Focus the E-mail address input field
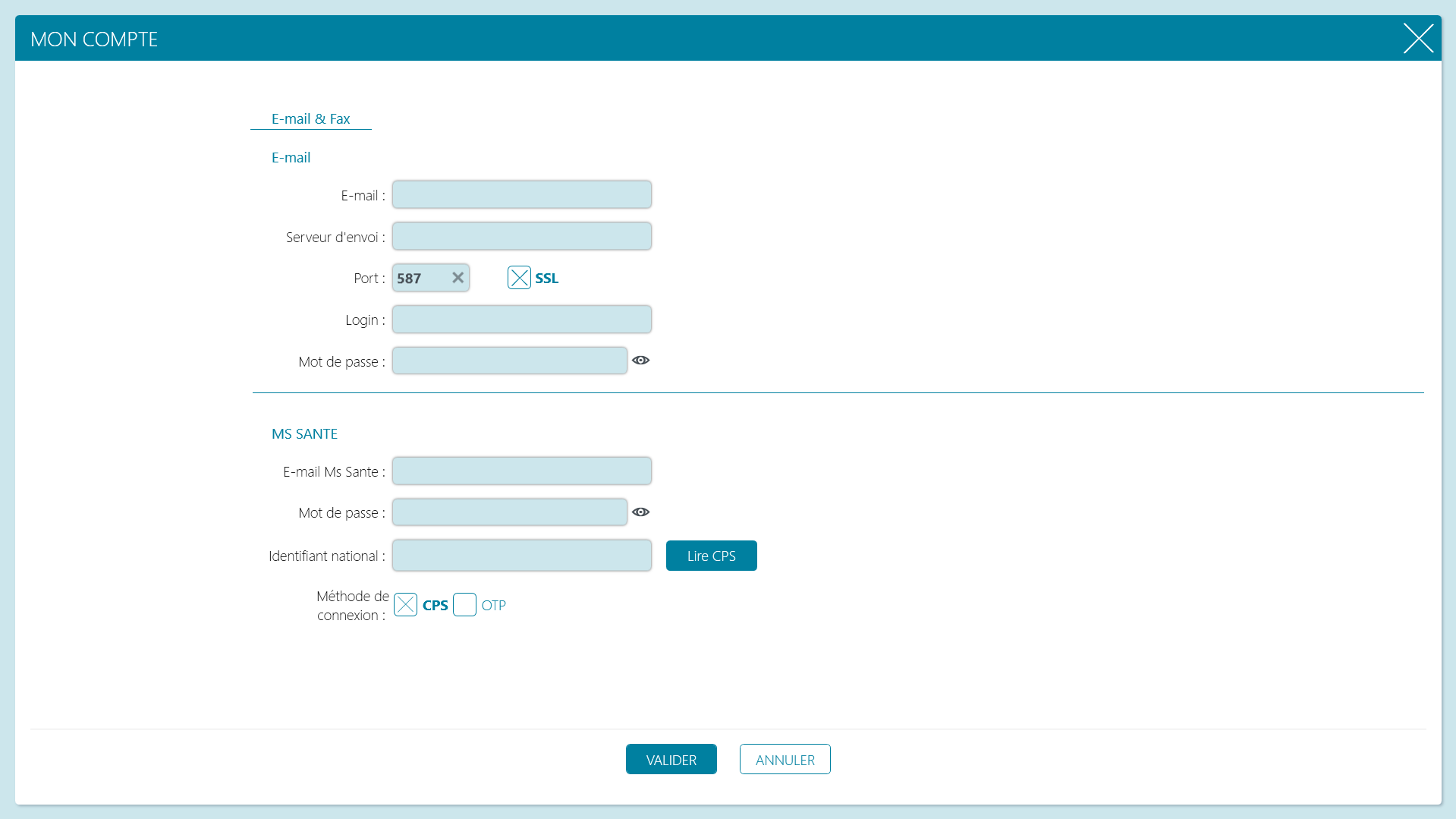The image size is (1456, 819). [x=522, y=194]
